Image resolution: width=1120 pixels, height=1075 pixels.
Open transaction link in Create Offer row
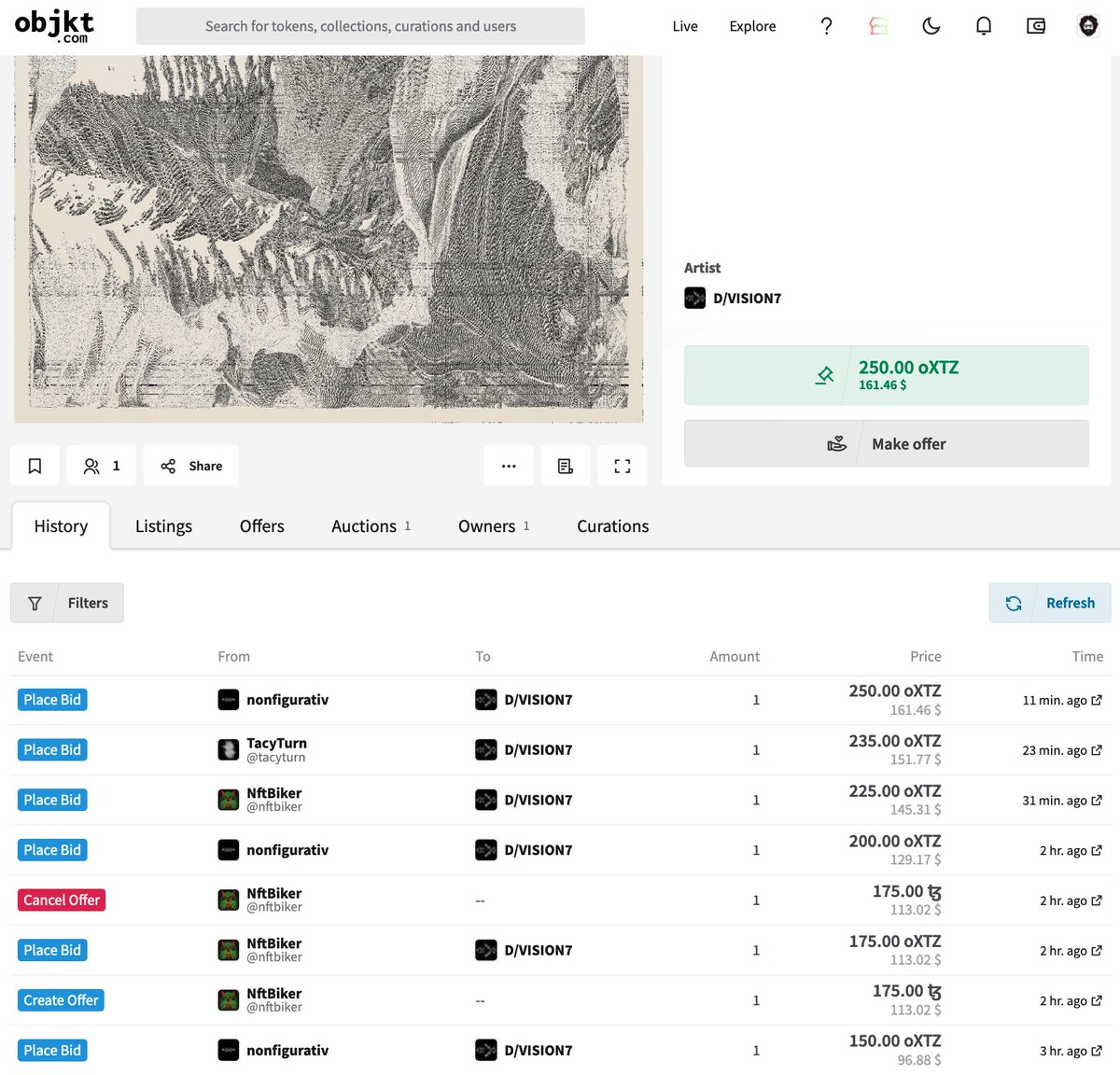[x=1097, y=1000]
